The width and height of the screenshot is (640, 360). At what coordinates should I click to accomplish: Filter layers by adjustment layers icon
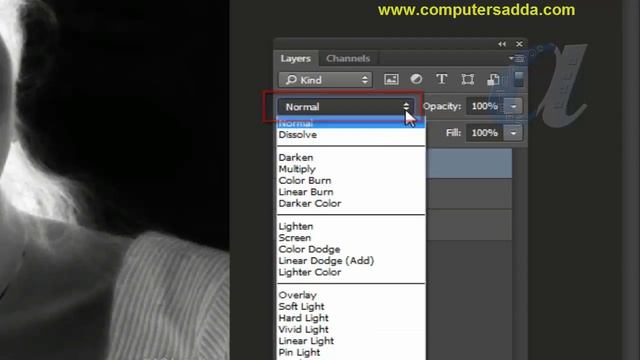tap(416, 79)
